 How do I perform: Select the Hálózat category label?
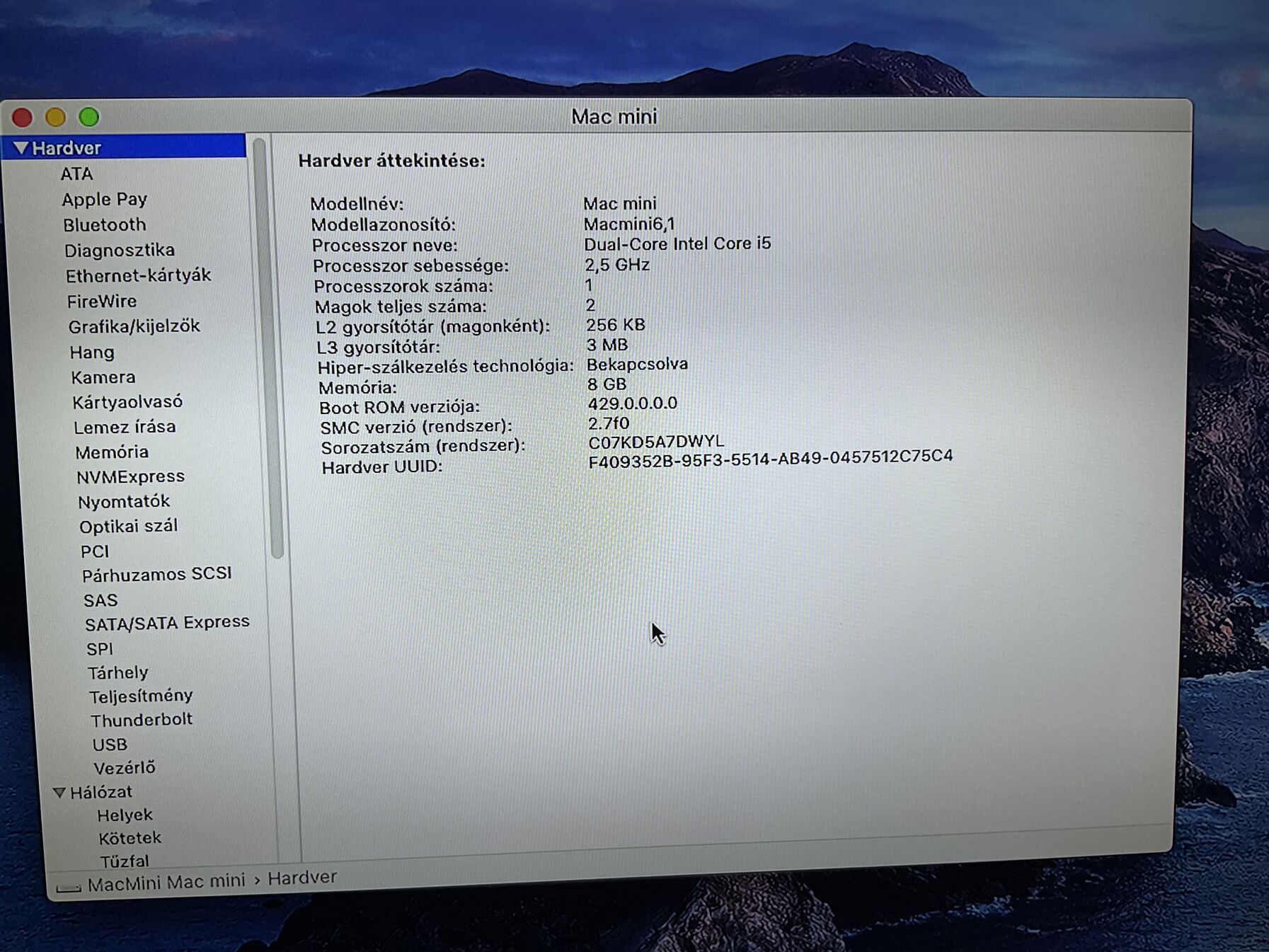pos(101,792)
